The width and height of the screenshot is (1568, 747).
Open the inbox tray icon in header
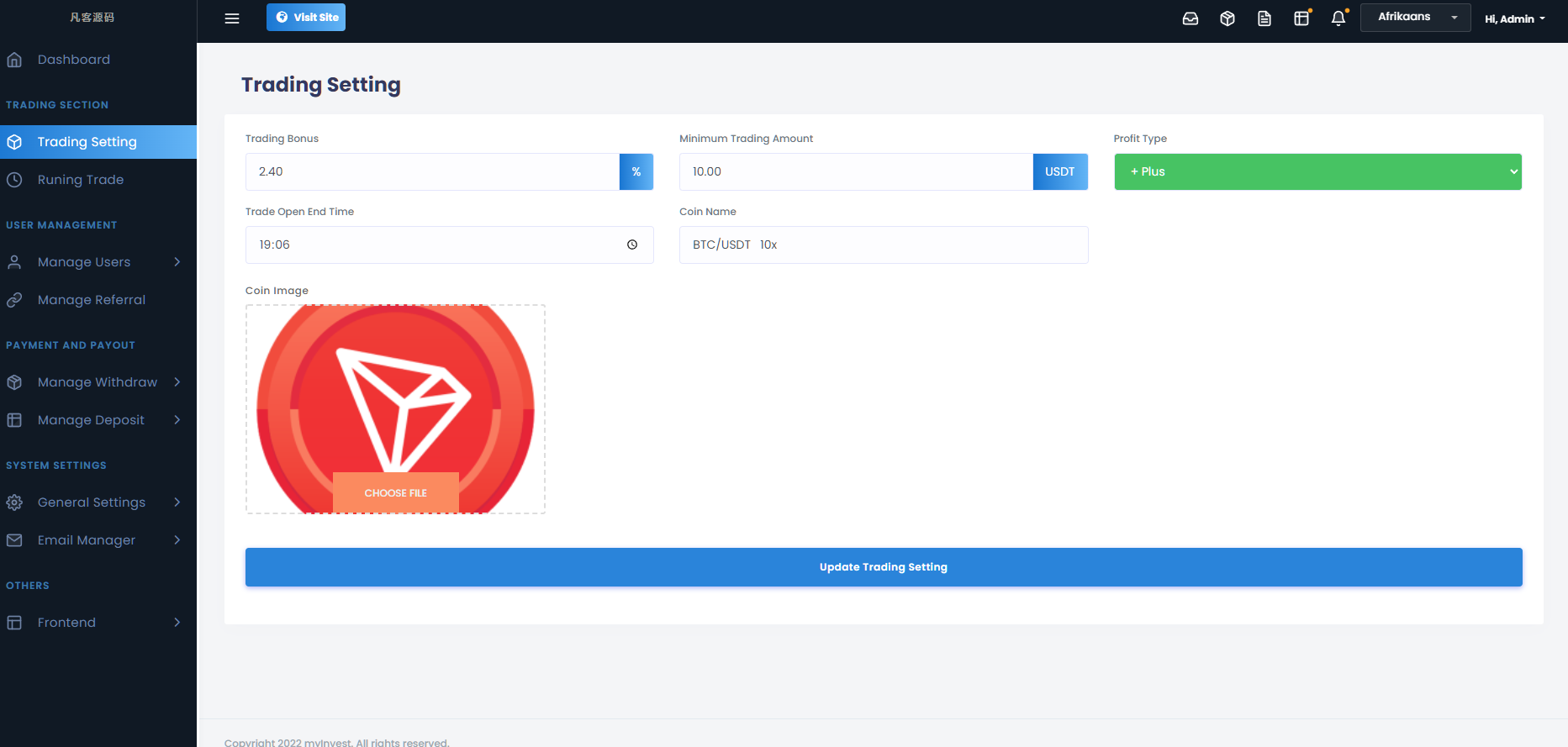(1191, 18)
